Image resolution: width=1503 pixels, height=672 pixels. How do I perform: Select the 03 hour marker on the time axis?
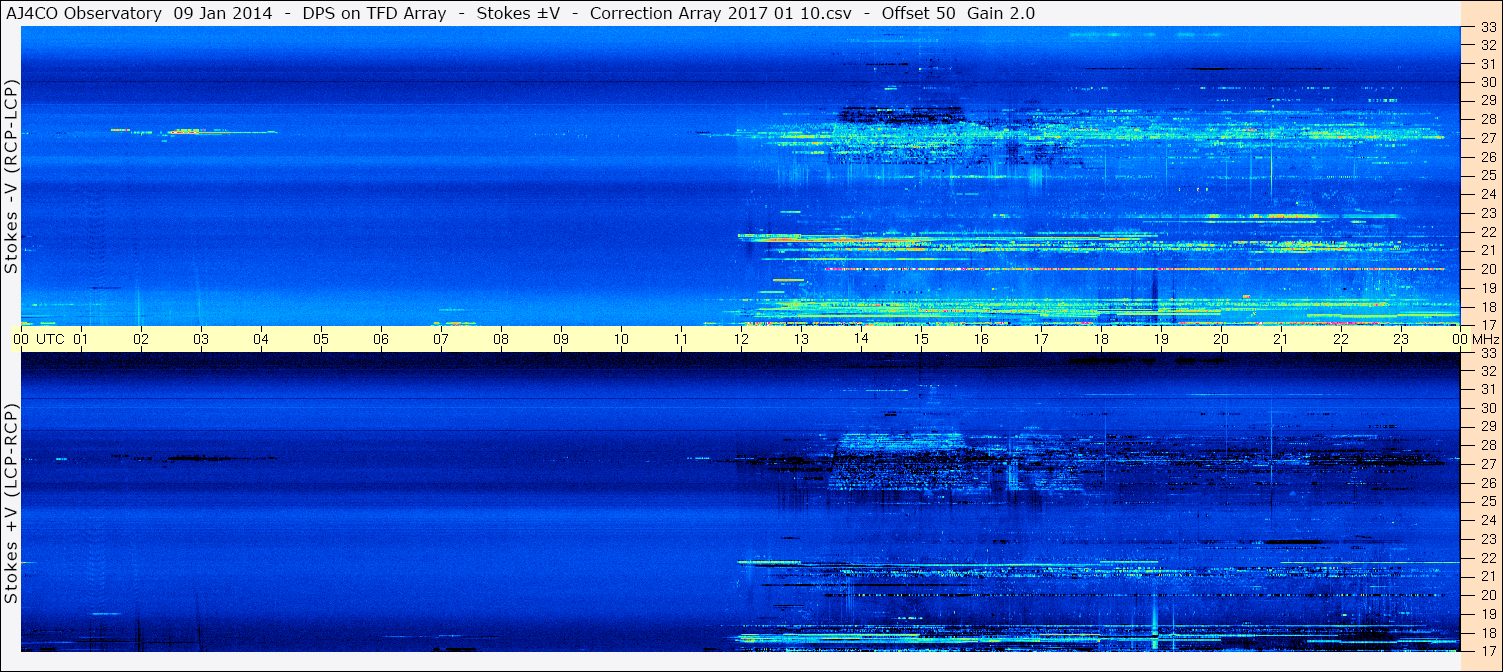pos(201,339)
